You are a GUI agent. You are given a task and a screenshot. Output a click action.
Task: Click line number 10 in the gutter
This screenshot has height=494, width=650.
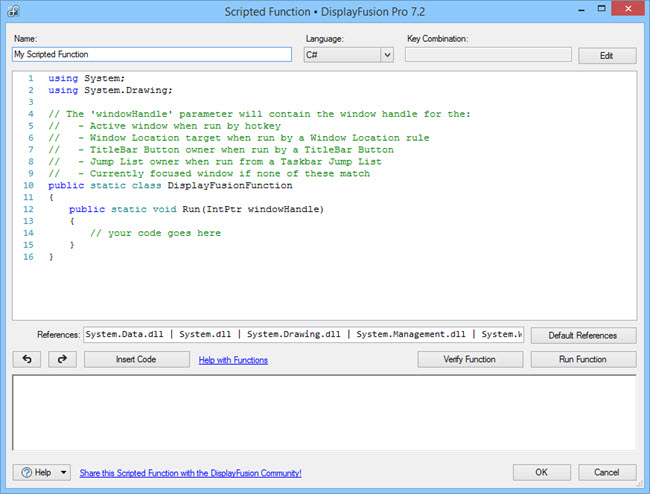pos(28,186)
